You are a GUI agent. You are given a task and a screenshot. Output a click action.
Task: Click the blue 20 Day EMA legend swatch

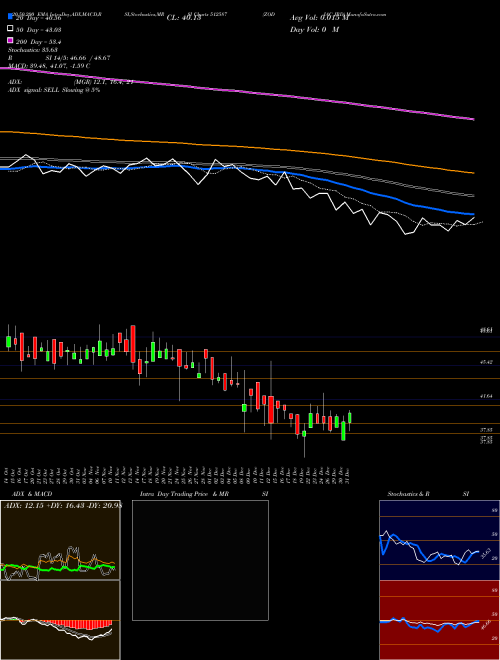coord(11,17)
